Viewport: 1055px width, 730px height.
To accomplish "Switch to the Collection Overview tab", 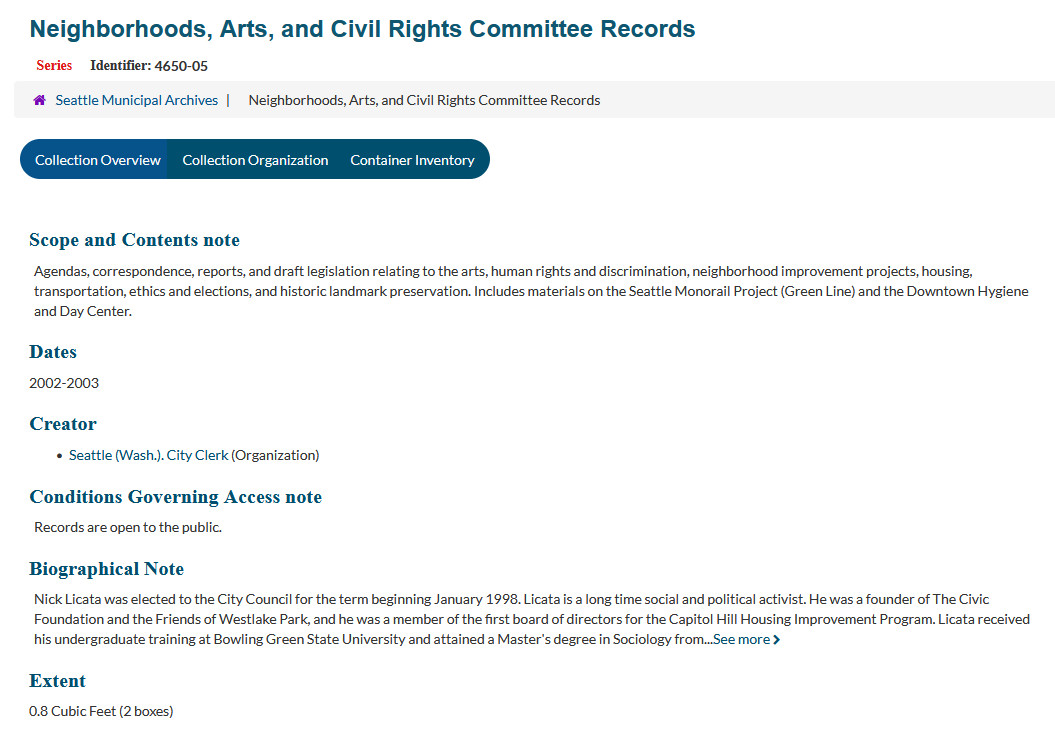I will 97,160.
